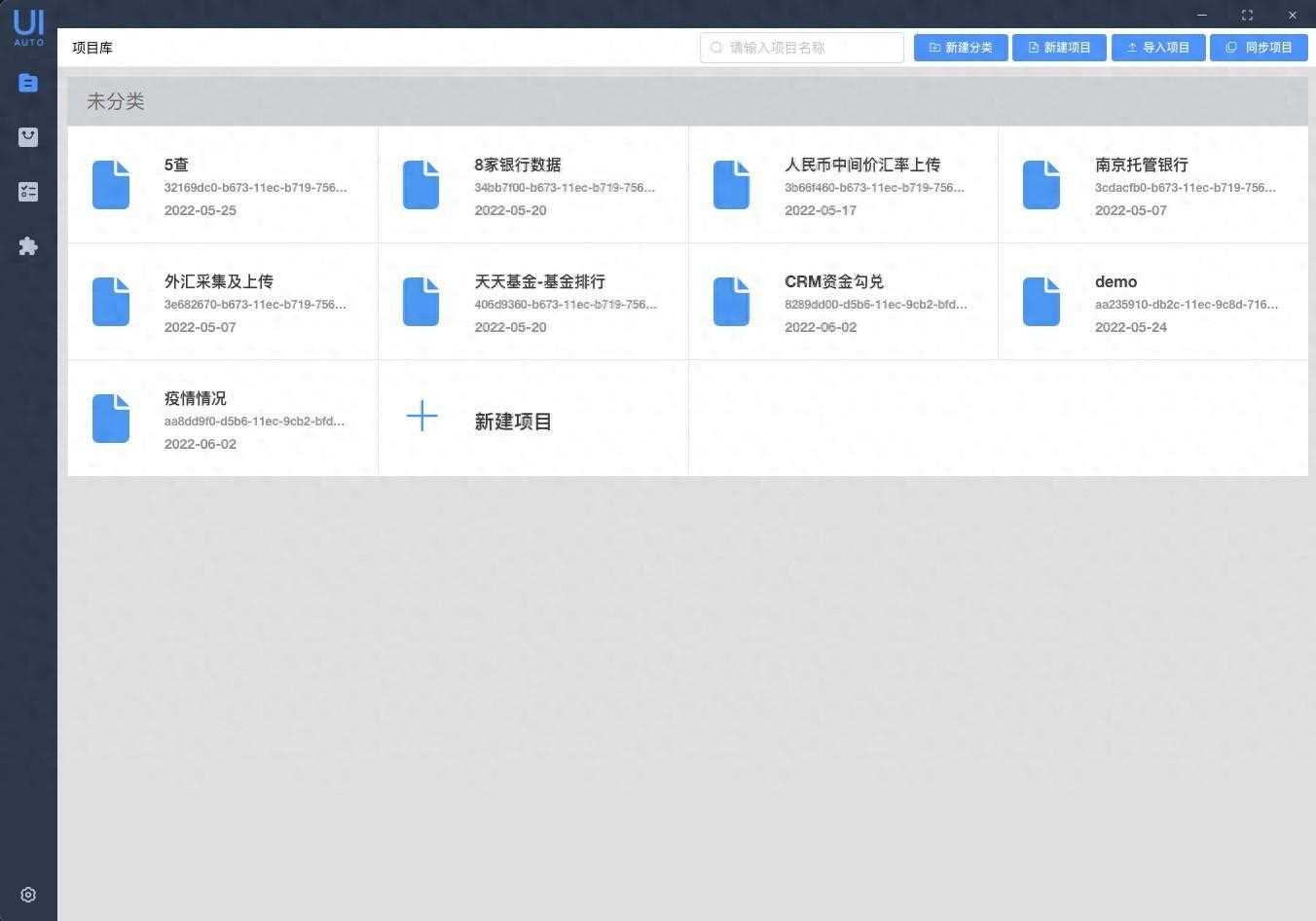Open project titled 天天基金-基金排行
The height and width of the screenshot is (921, 1316).
pyautogui.click(x=540, y=281)
